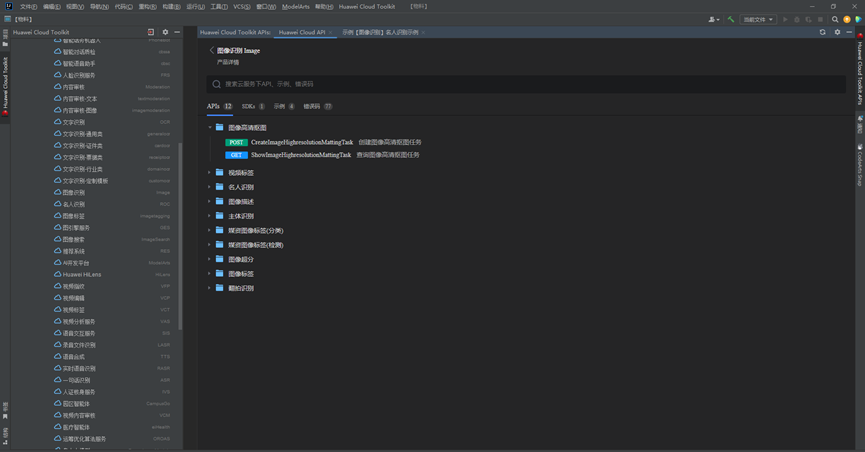The width and height of the screenshot is (865, 452).
Task: Close the Huawei Cloud API tab
Action: point(330,33)
